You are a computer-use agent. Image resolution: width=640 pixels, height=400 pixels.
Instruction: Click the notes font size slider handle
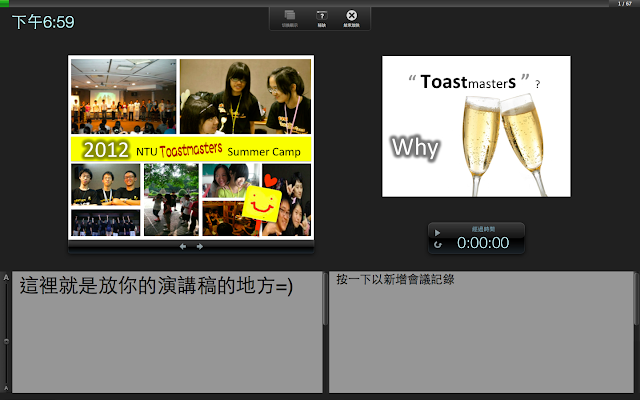[6, 341]
